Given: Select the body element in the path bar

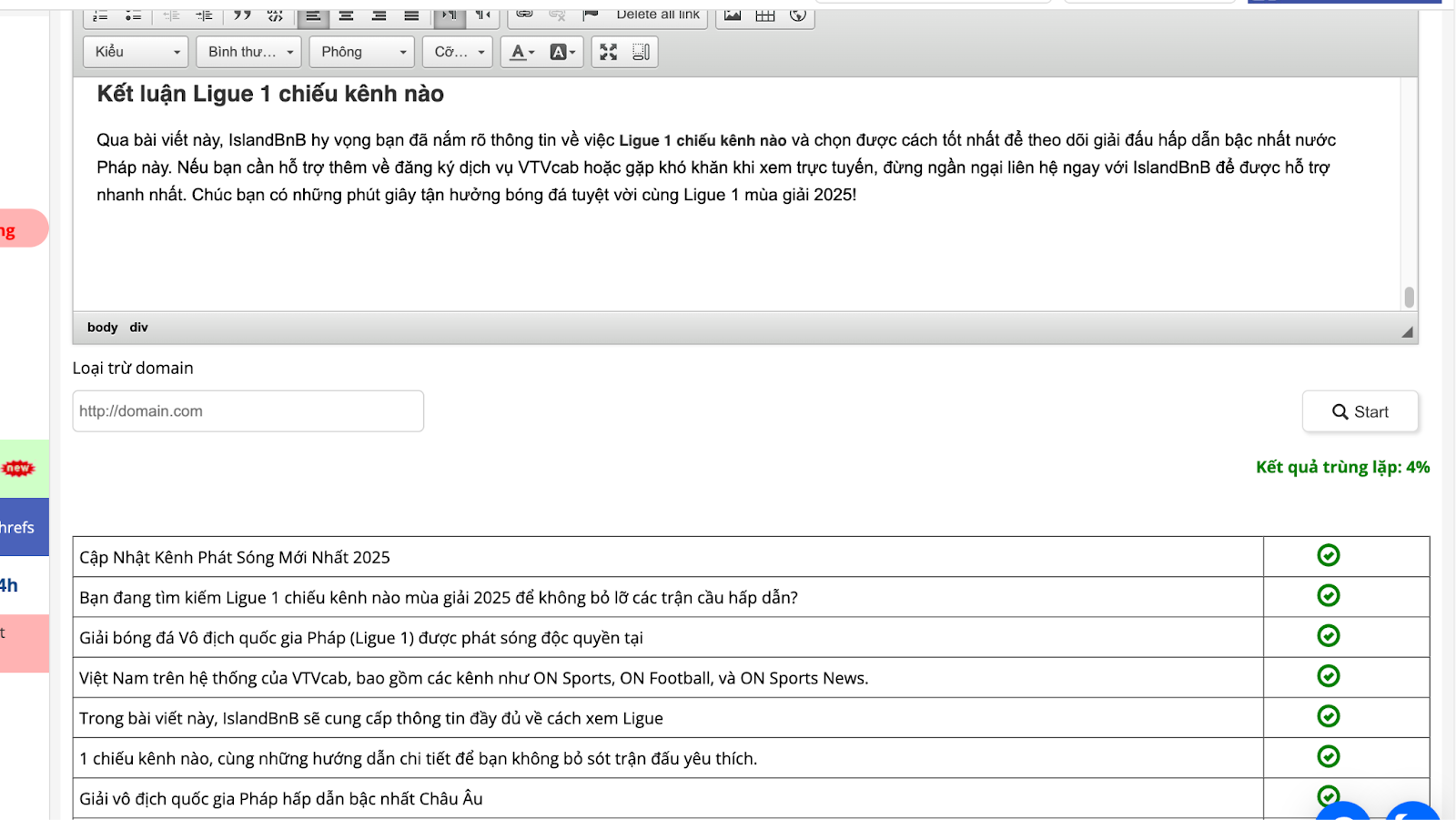Looking at the screenshot, I should click(102, 328).
